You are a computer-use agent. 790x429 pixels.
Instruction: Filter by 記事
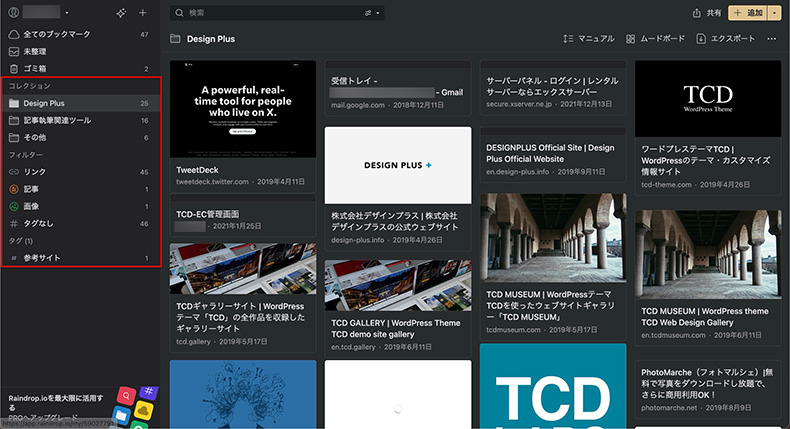pyautogui.click(x=81, y=189)
